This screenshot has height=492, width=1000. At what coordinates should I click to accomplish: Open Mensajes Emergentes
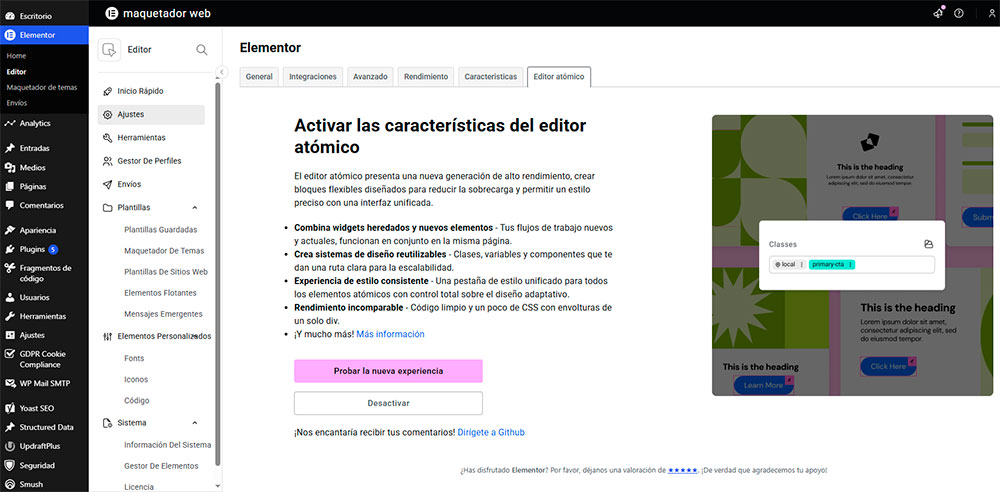pos(163,314)
